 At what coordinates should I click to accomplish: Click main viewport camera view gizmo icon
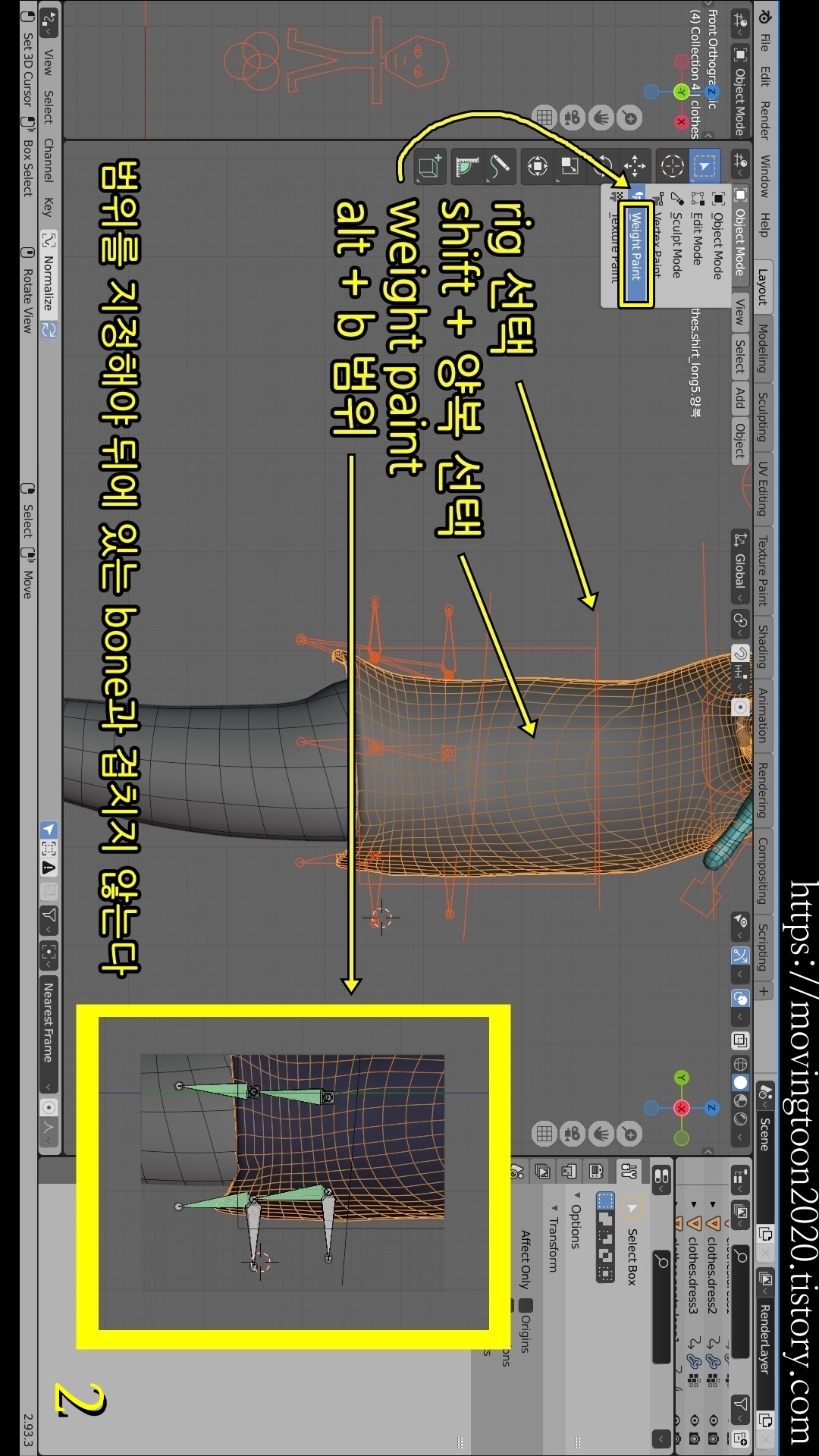[x=573, y=1134]
